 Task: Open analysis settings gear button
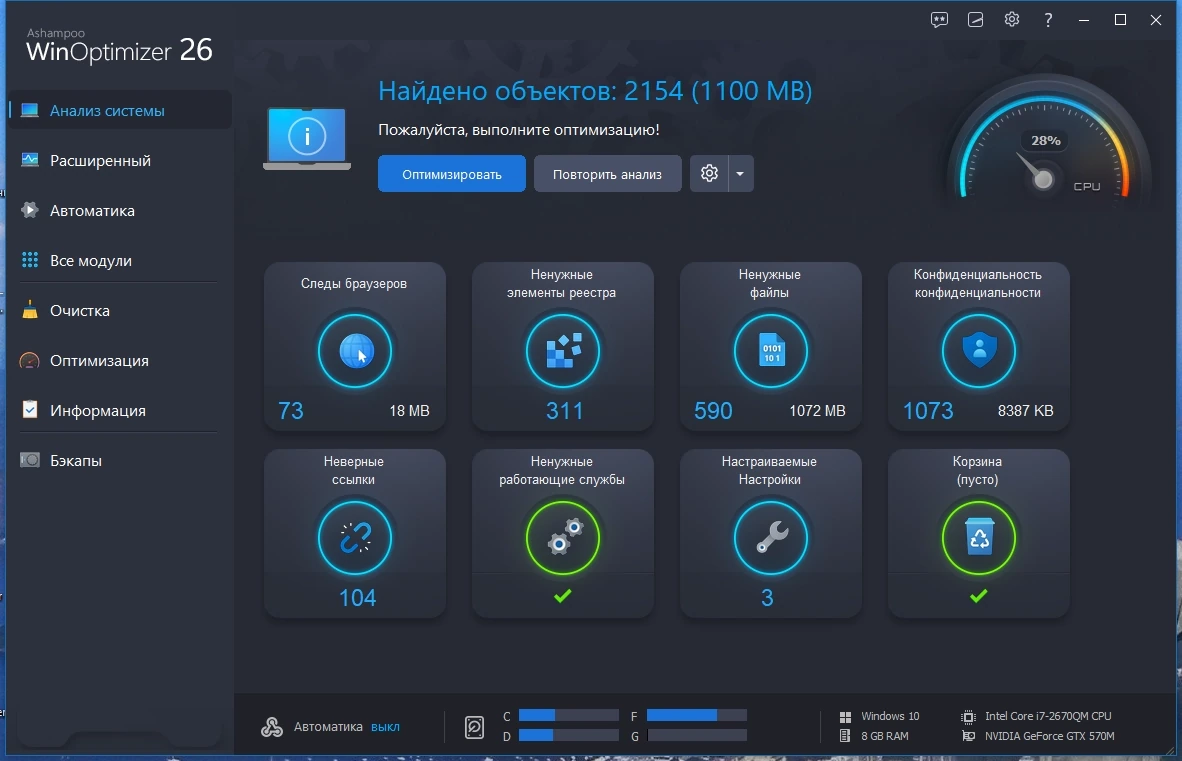tap(709, 174)
